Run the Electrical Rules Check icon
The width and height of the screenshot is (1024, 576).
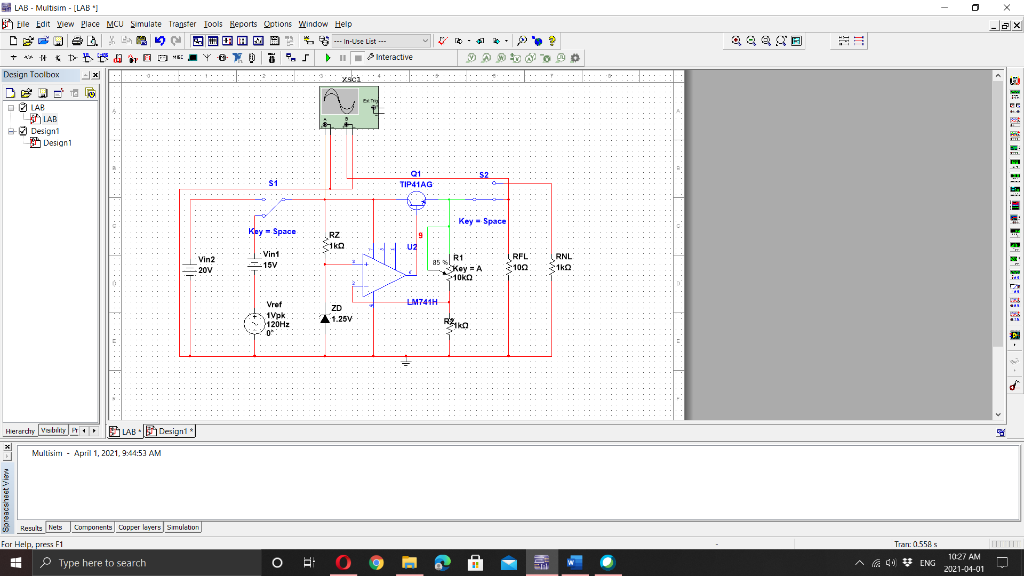(x=442, y=41)
